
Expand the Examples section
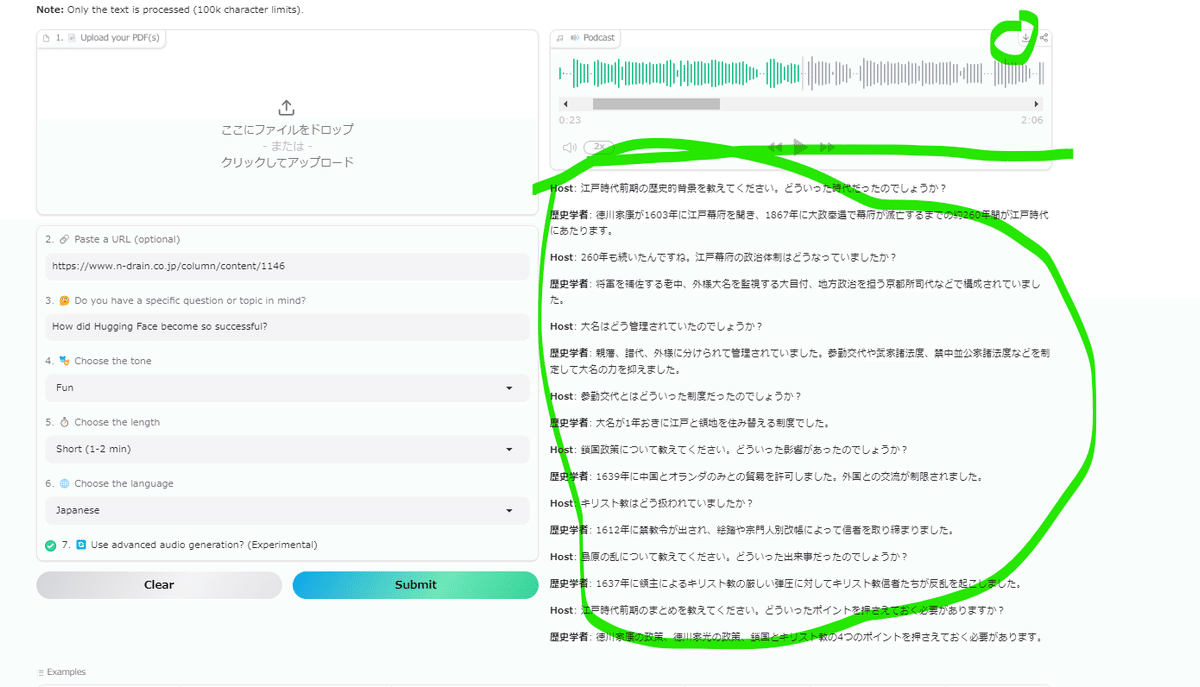[62, 672]
